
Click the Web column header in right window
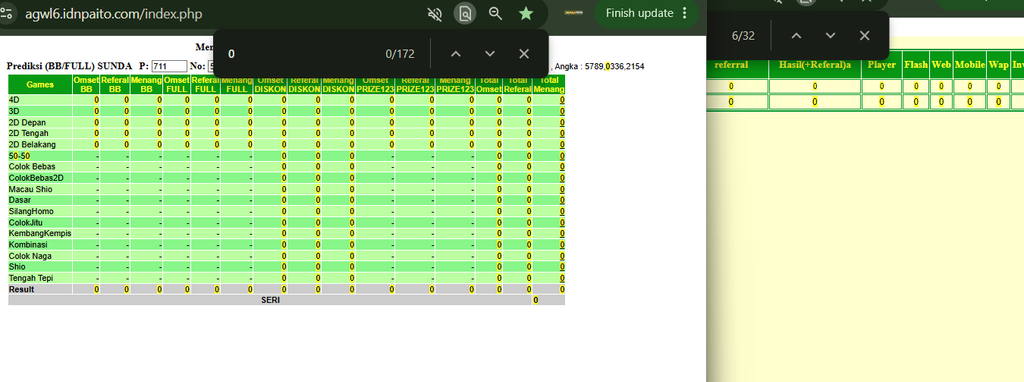coord(941,65)
